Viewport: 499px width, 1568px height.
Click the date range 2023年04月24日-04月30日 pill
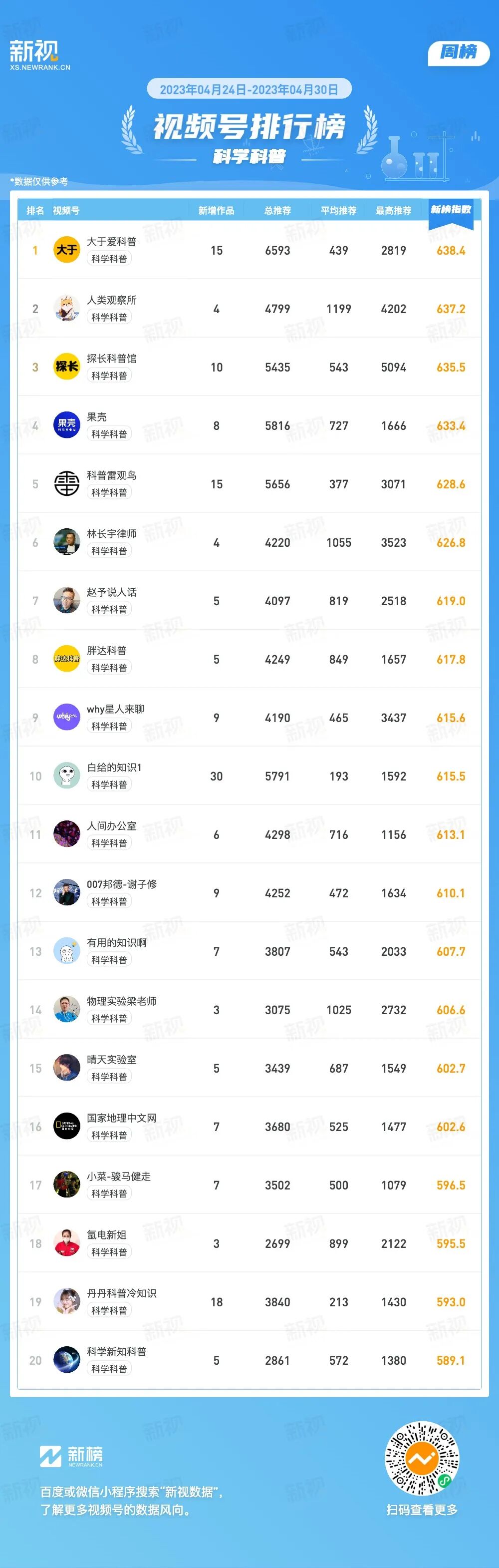point(249,89)
